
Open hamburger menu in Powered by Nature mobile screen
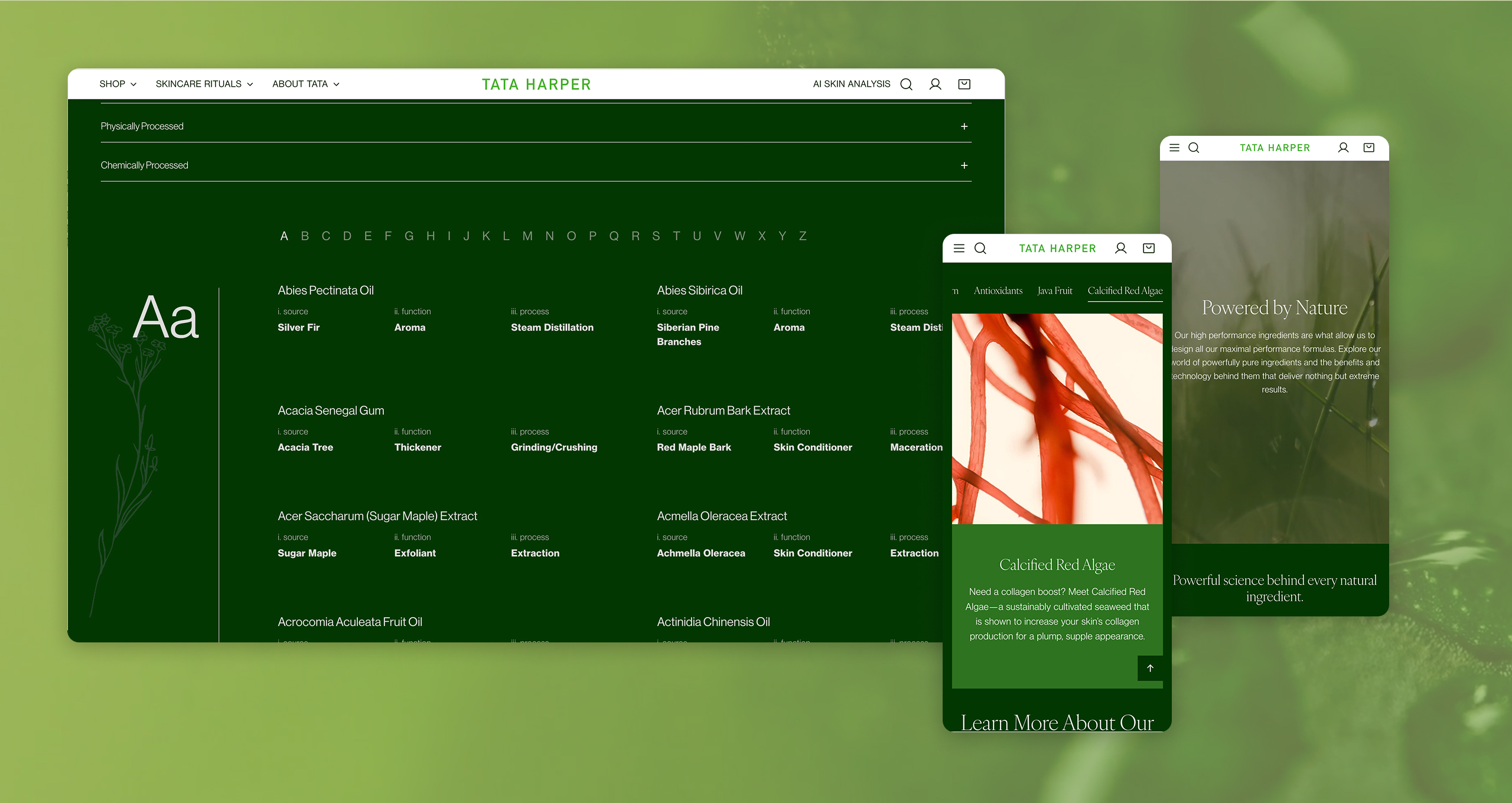tap(1175, 148)
